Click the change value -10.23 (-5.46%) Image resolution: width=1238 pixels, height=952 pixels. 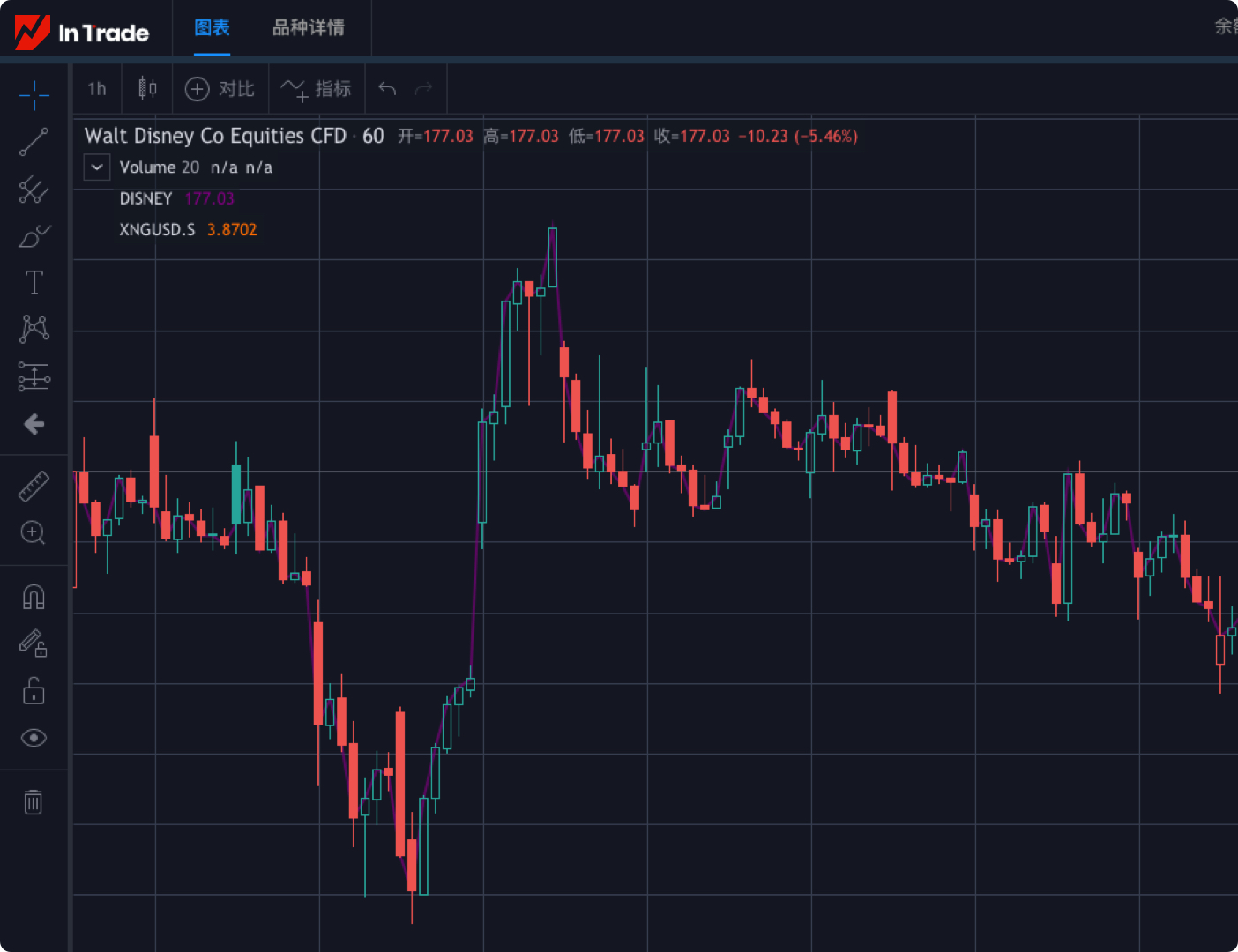pos(798,137)
